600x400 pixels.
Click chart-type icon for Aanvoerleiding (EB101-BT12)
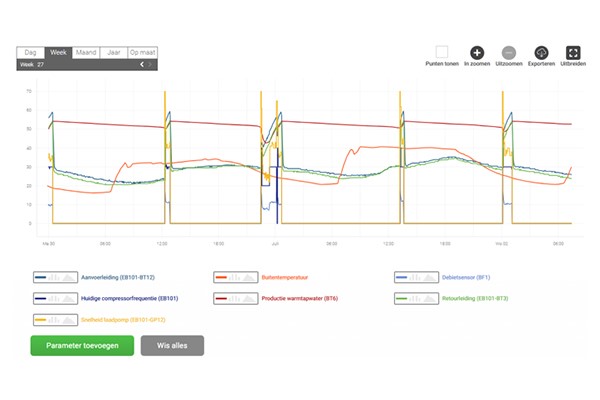click(x=55, y=277)
